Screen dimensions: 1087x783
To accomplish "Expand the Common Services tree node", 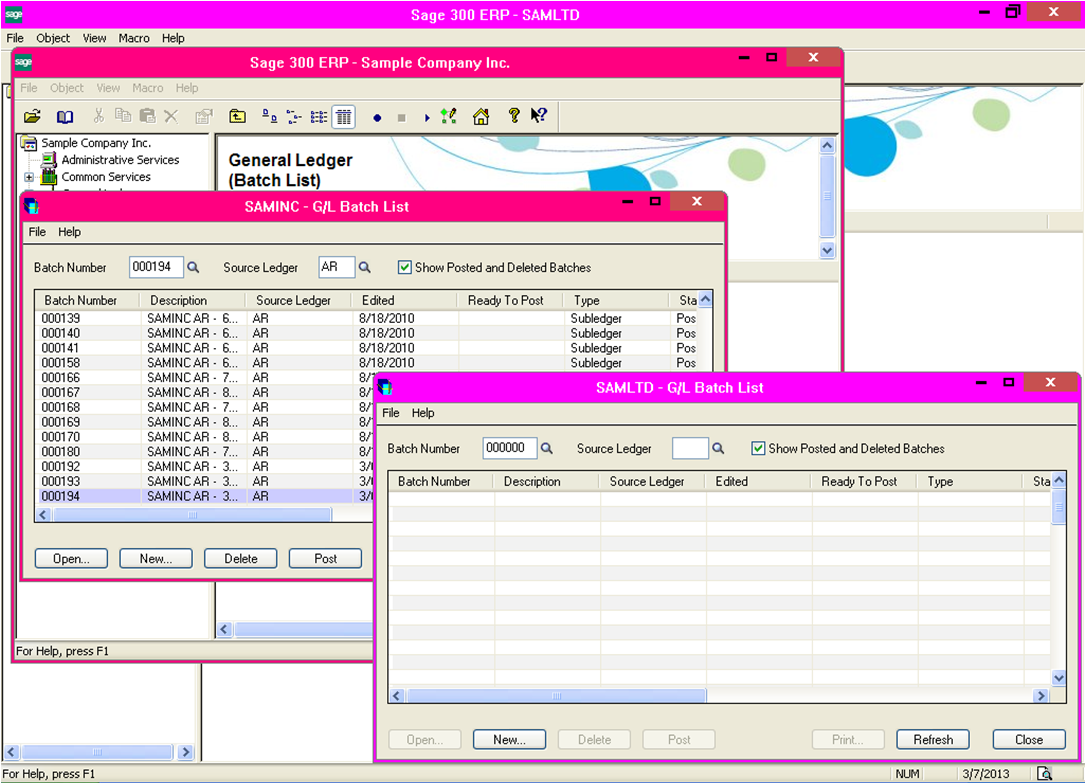I will click(x=29, y=177).
